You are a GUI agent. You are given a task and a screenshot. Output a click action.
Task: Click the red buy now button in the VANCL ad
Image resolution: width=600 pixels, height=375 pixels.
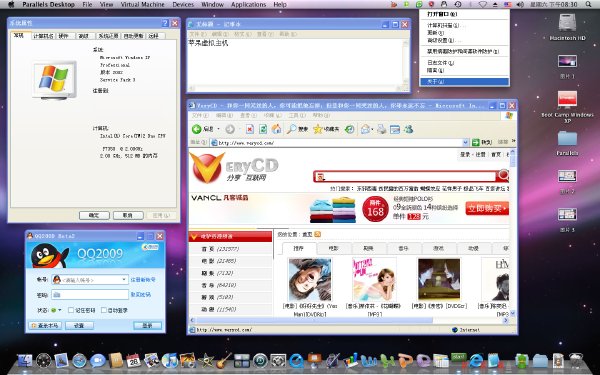click(x=487, y=209)
